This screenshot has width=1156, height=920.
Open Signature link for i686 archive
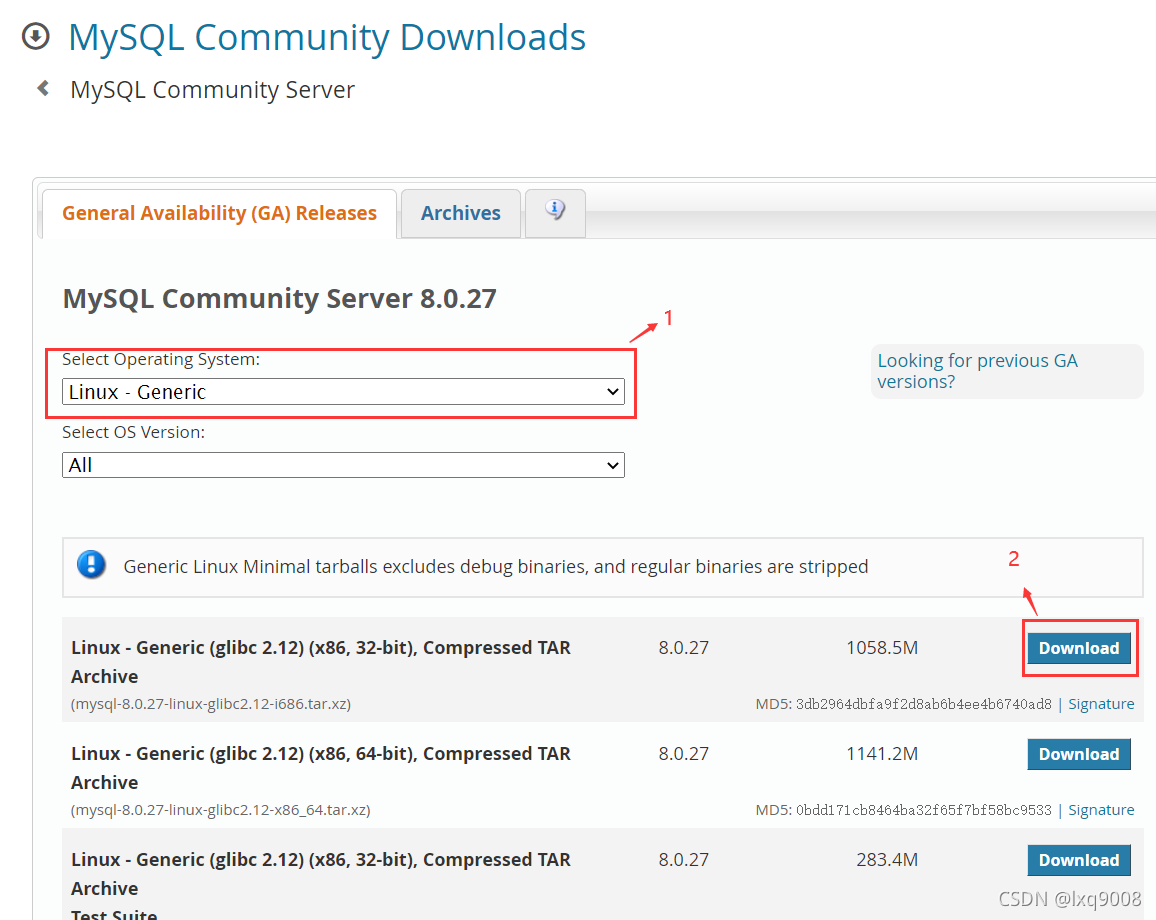pyautogui.click(x=1101, y=704)
